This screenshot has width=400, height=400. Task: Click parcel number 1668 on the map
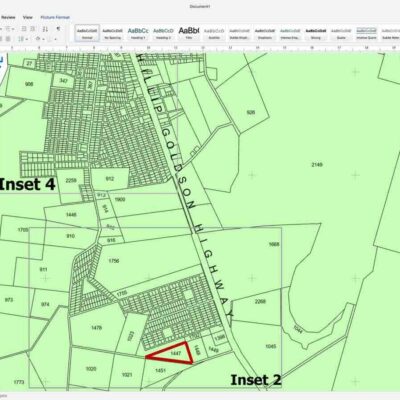pos(274,244)
